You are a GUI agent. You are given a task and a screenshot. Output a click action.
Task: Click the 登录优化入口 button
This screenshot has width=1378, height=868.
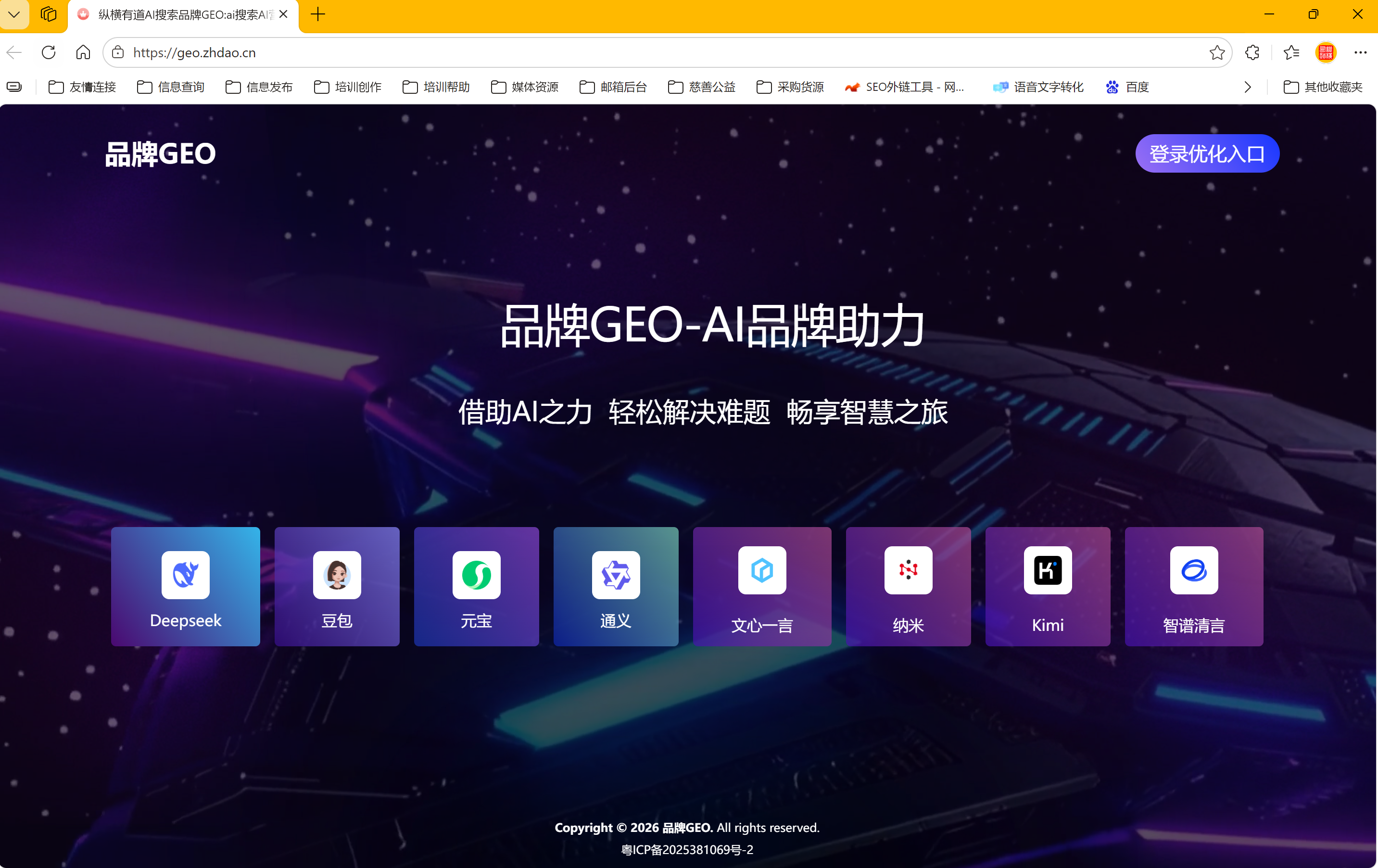coord(1207,153)
